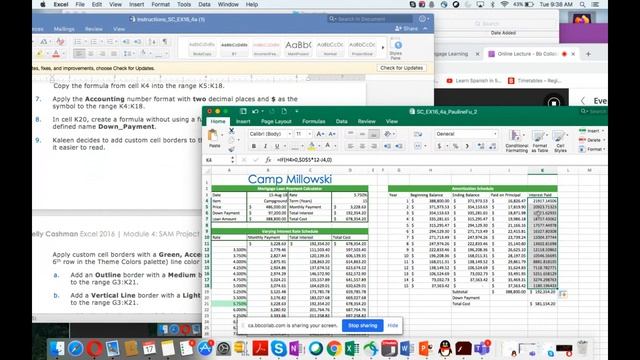Viewport: 640px width, 360px height.
Task: Toggle show paragraph marks in Word
Action: coord(165,42)
